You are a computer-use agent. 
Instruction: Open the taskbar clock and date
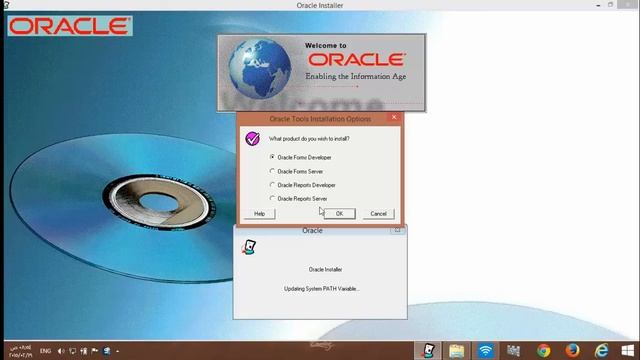pyautogui.click(x=20, y=351)
